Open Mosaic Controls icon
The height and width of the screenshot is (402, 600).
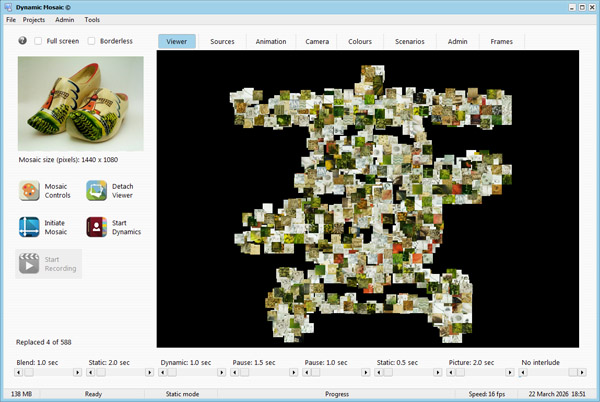(29, 191)
